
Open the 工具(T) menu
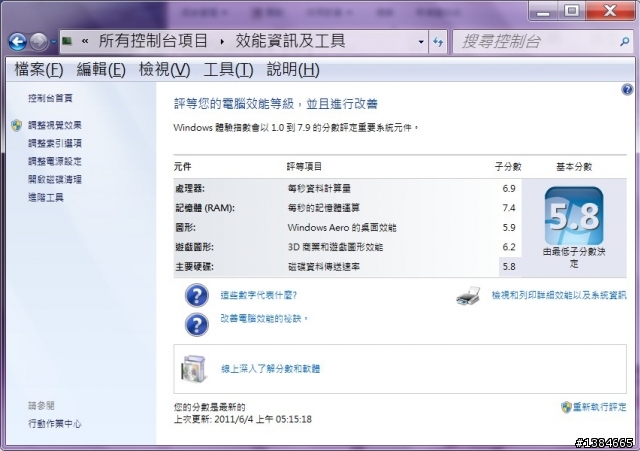pos(228,69)
